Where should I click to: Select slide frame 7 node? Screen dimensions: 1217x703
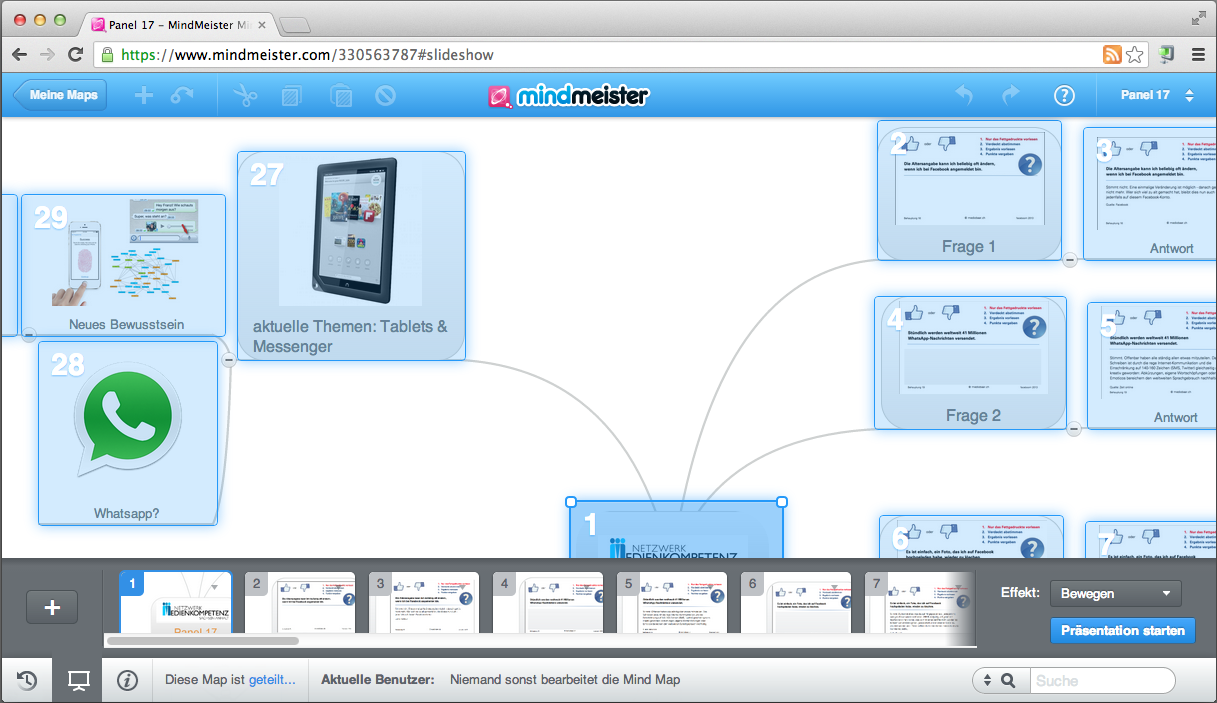click(1151, 539)
